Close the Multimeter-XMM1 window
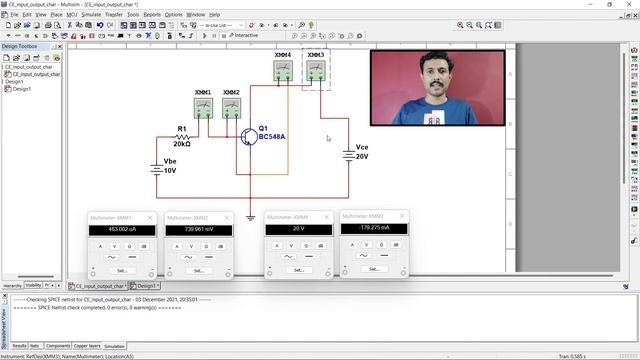 (150, 218)
